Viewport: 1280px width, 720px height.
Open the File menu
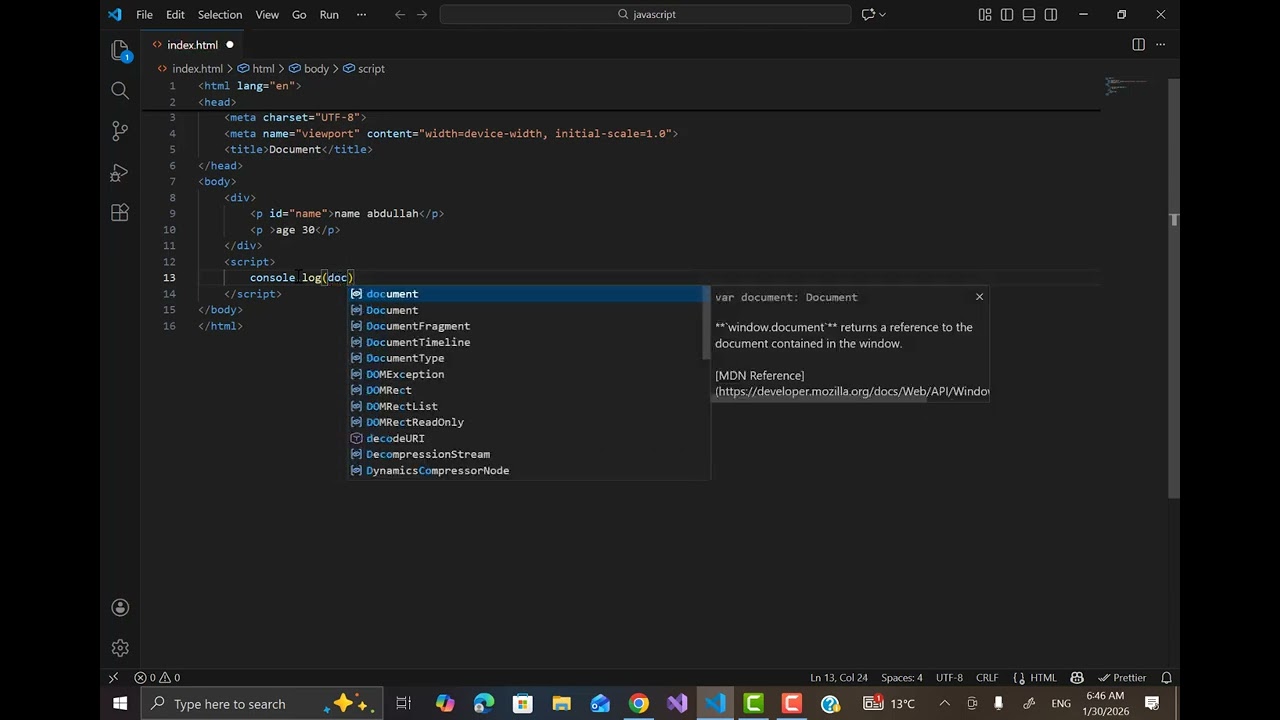click(x=144, y=14)
